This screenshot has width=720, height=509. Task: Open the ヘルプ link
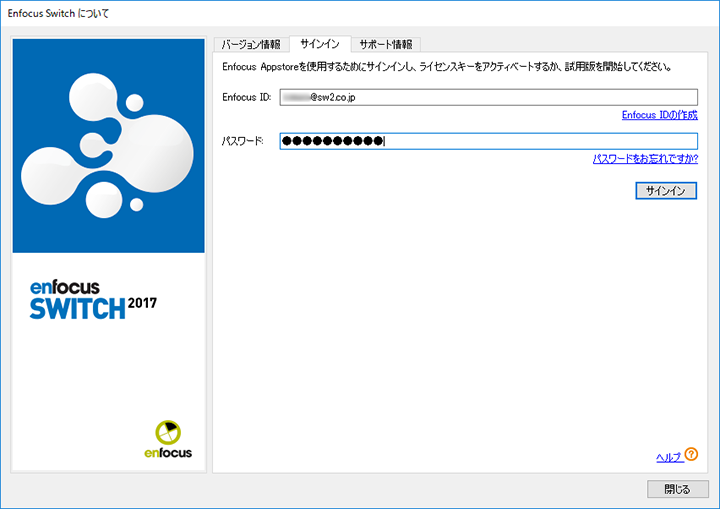pos(669,457)
